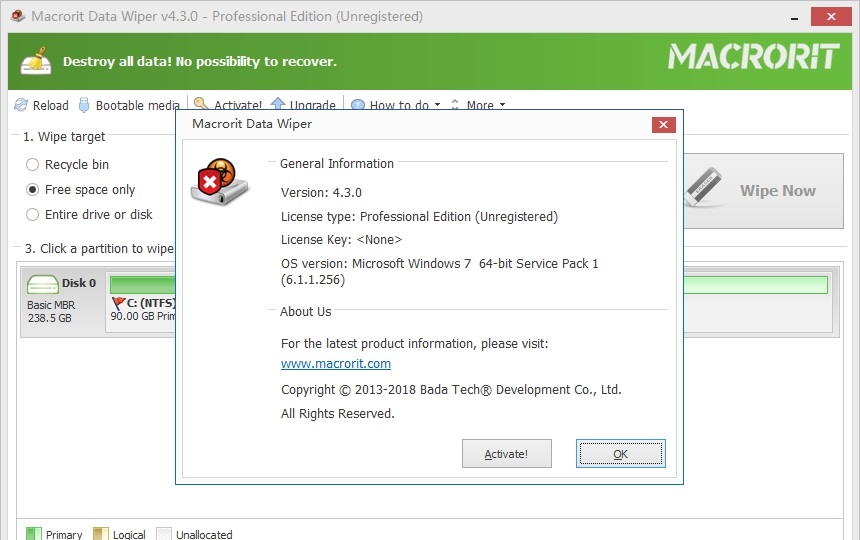Click the Copyright 2013-2018 Bada Tech line

click(x=451, y=390)
